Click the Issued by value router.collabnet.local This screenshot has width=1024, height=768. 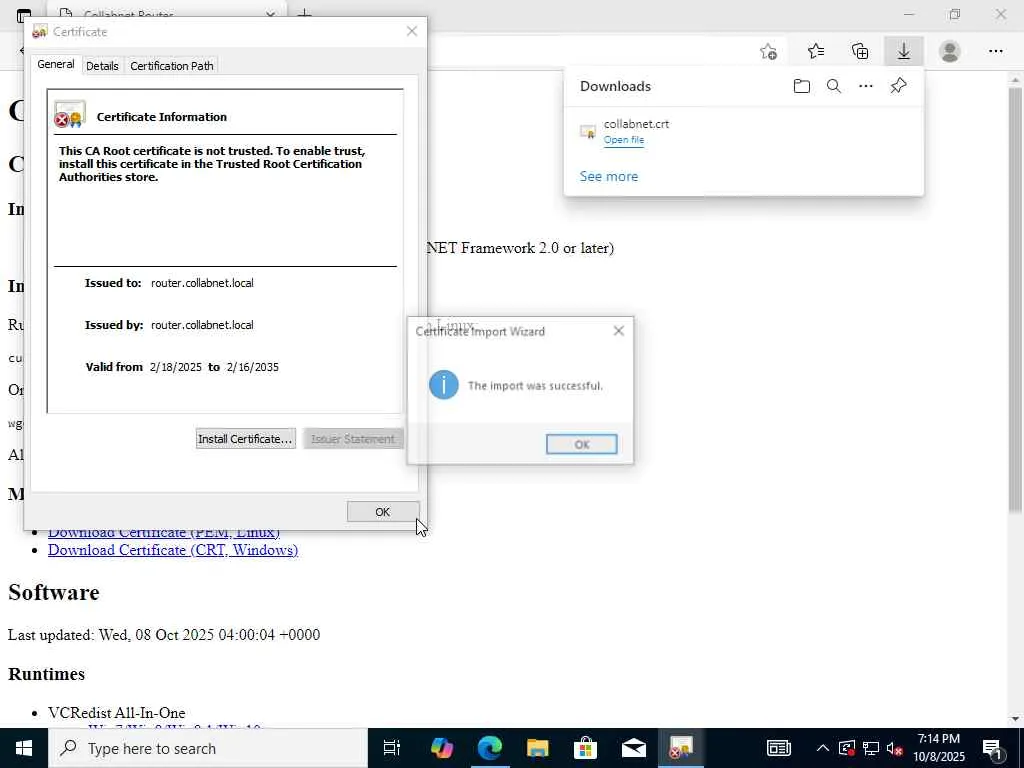[x=202, y=325]
